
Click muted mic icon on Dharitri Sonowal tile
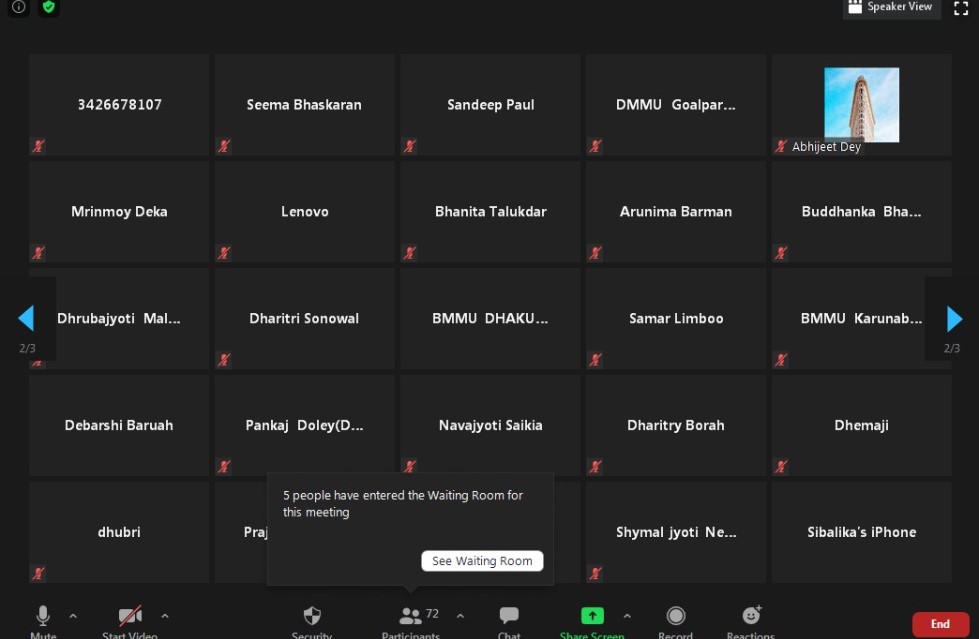(x=224, y=360)
